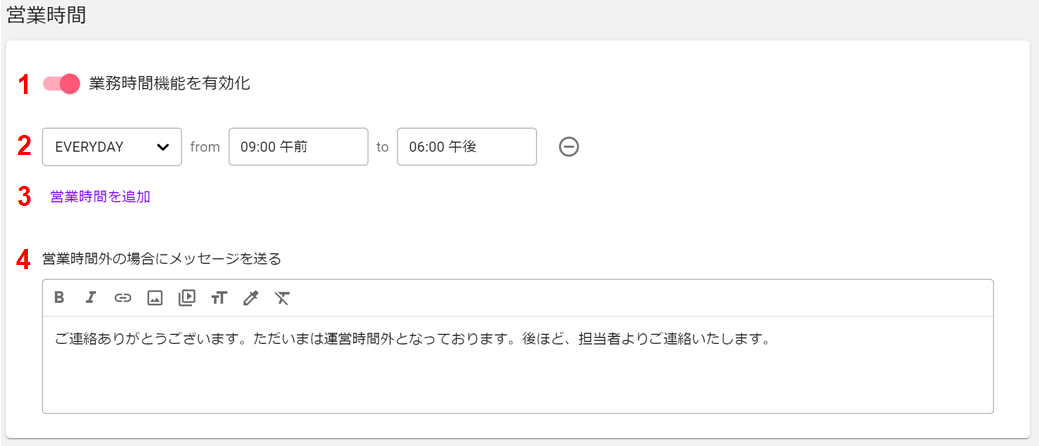Insert a video into the message
1039x446 pixels.
pos(187,298)
